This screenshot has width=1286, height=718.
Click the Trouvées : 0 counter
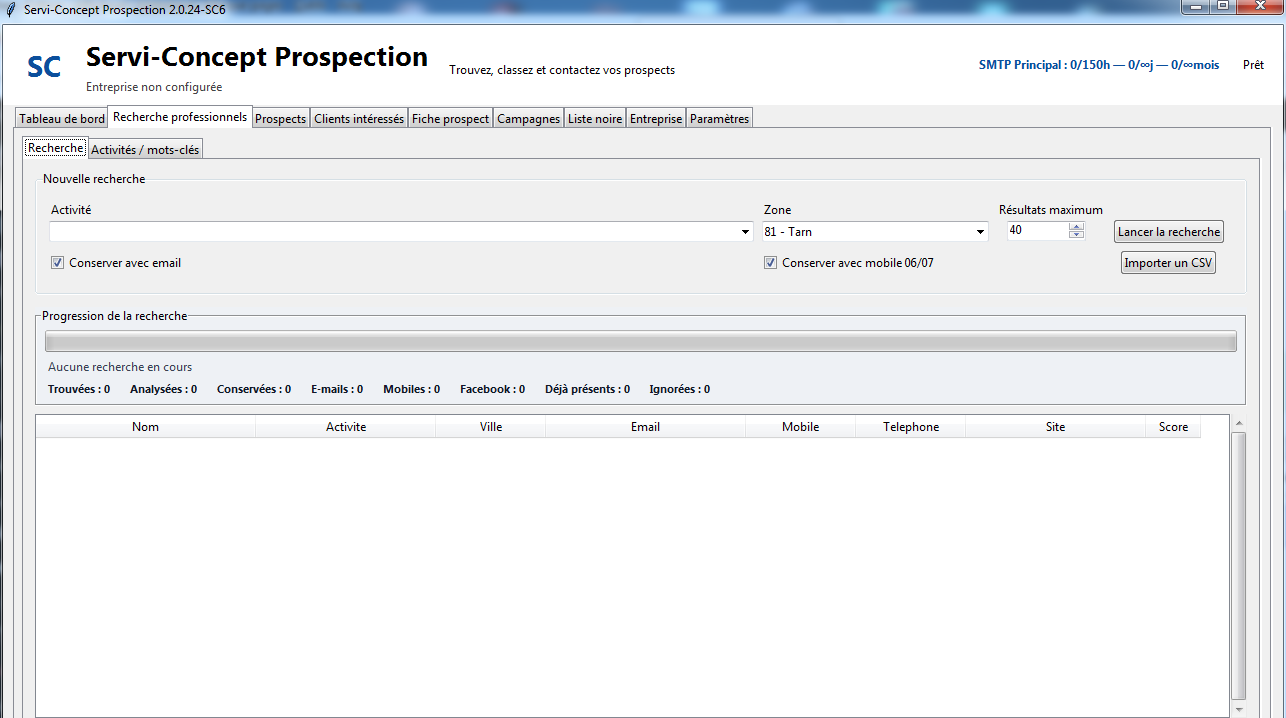79,389
